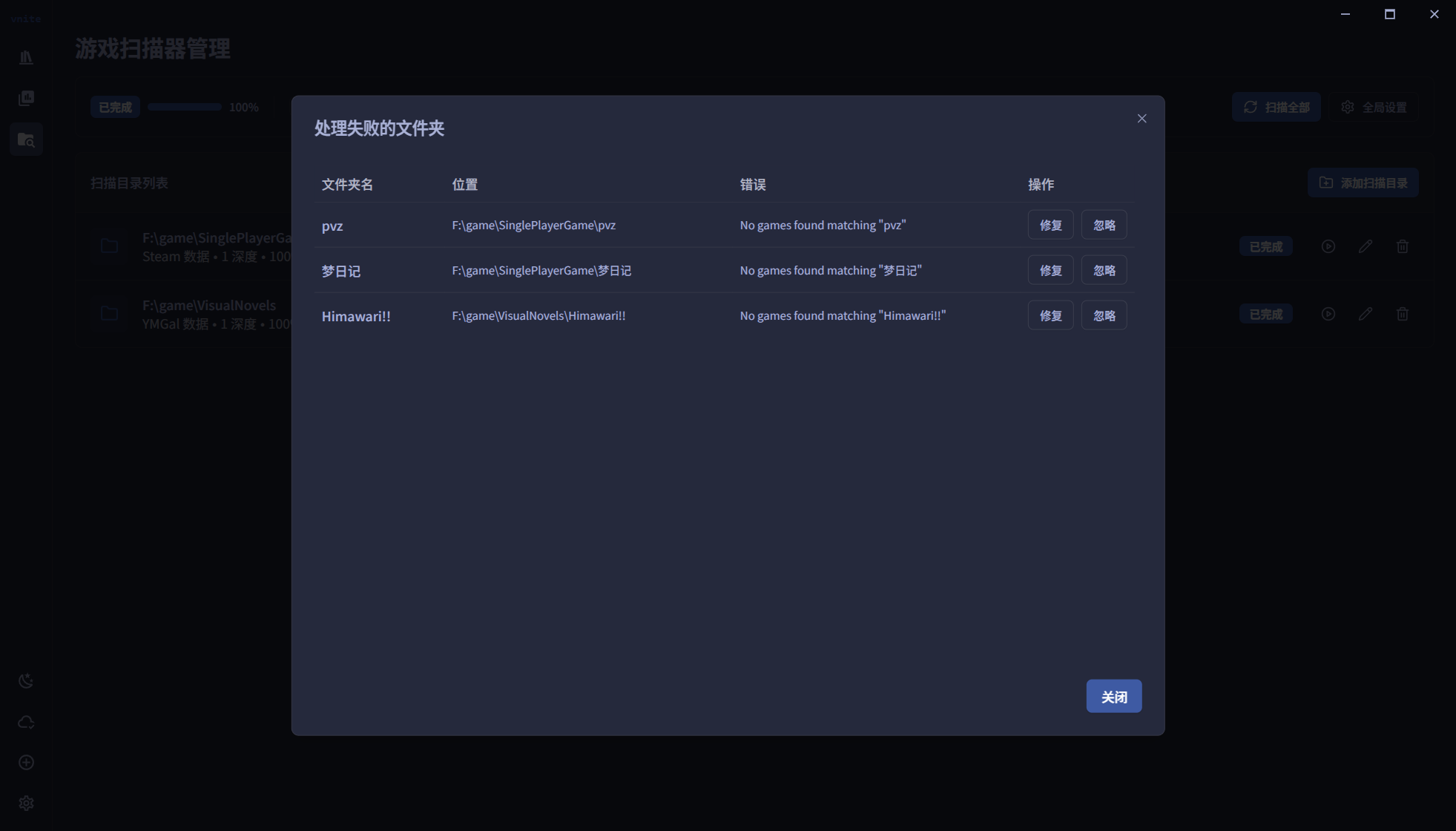Image resolution: width=1456 pixels, height=831 pixels.
Task: Click error text matching "梦日记"
Action: click(x=831, y=270)
